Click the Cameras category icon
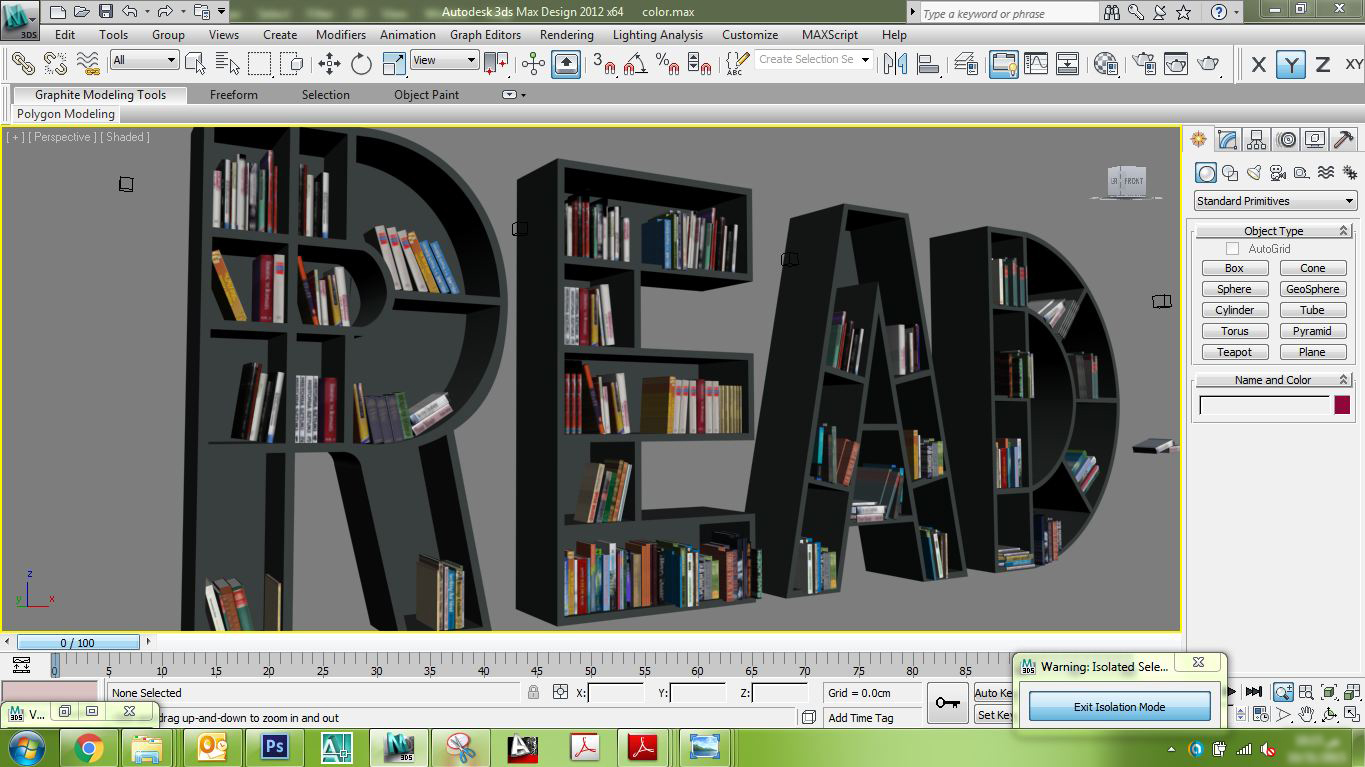Viewport: 1365px width, 767px height. (1278, 173)
